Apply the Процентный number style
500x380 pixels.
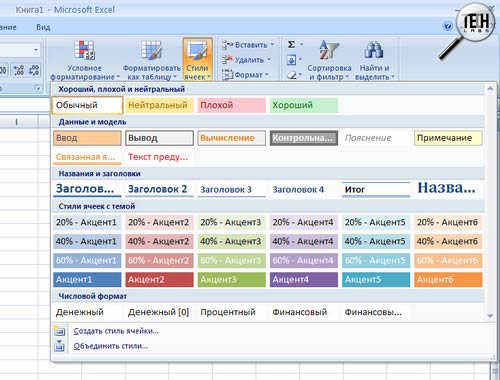tap(232, 312)
